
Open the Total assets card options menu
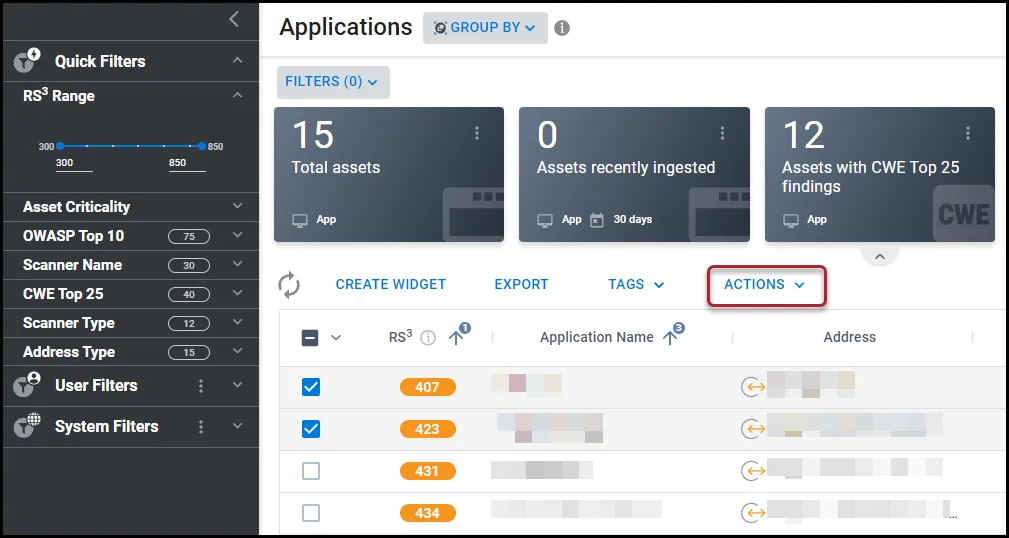[x=477, y=133]
